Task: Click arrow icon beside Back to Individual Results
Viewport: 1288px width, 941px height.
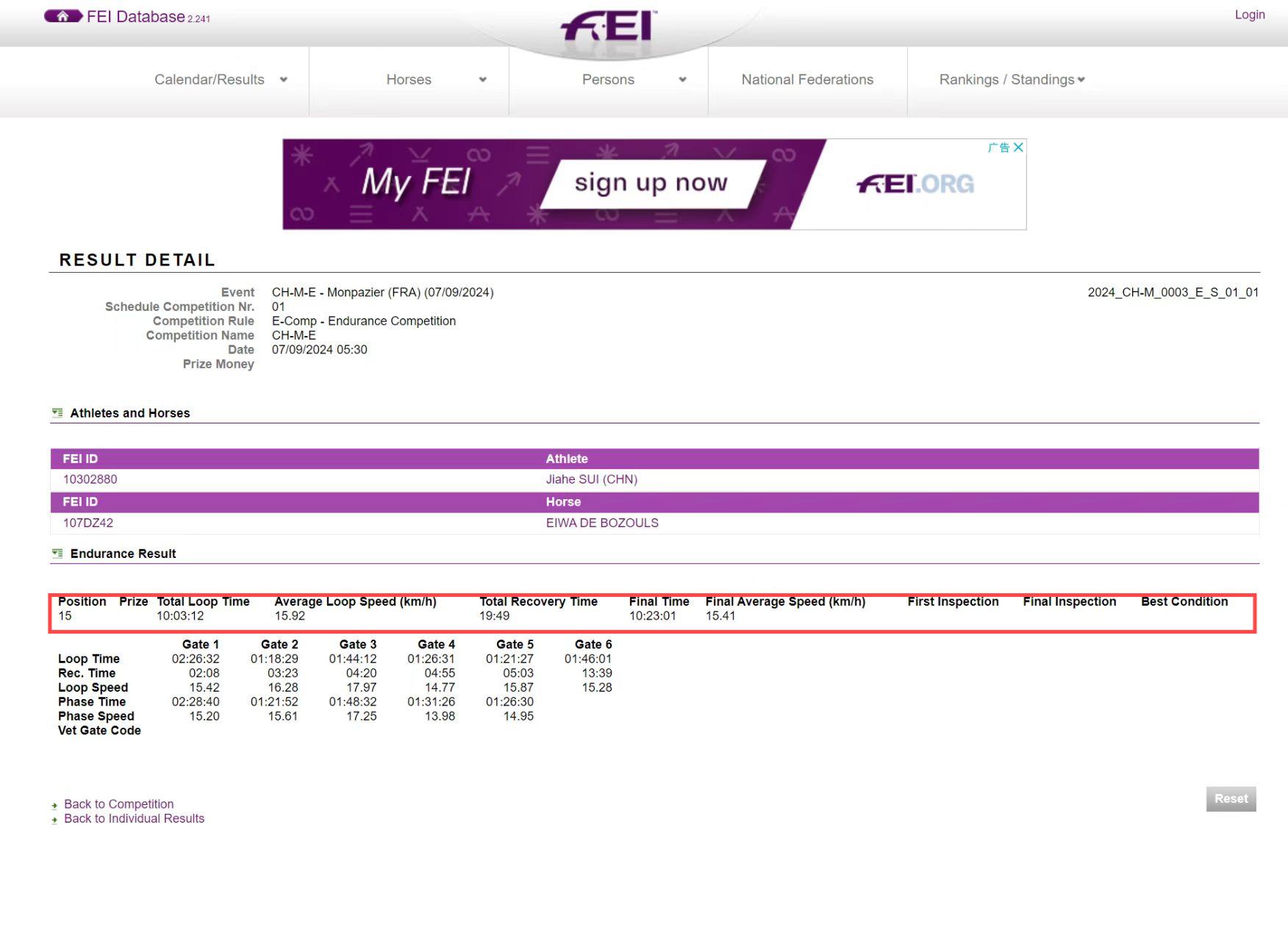Action: pos(54,820)
